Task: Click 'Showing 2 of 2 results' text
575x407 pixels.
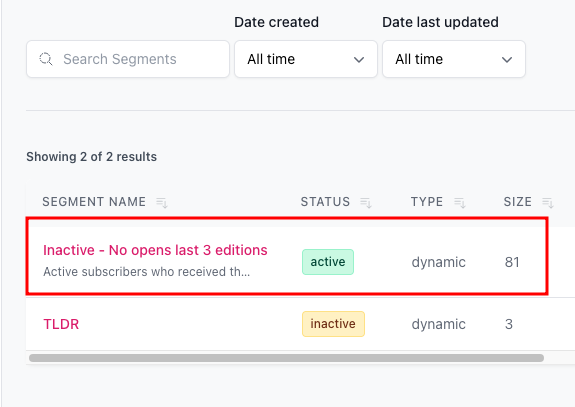Action: click(92, 157)
